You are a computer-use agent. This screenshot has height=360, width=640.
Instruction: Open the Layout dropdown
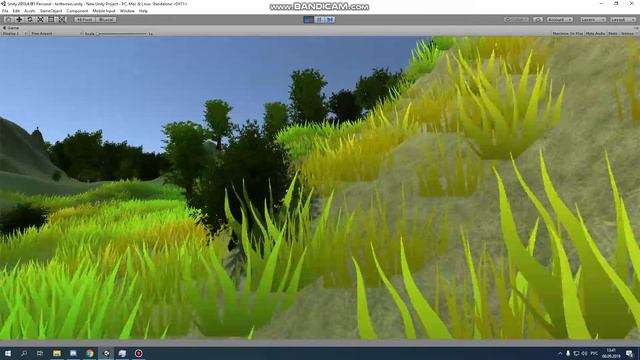622,20
